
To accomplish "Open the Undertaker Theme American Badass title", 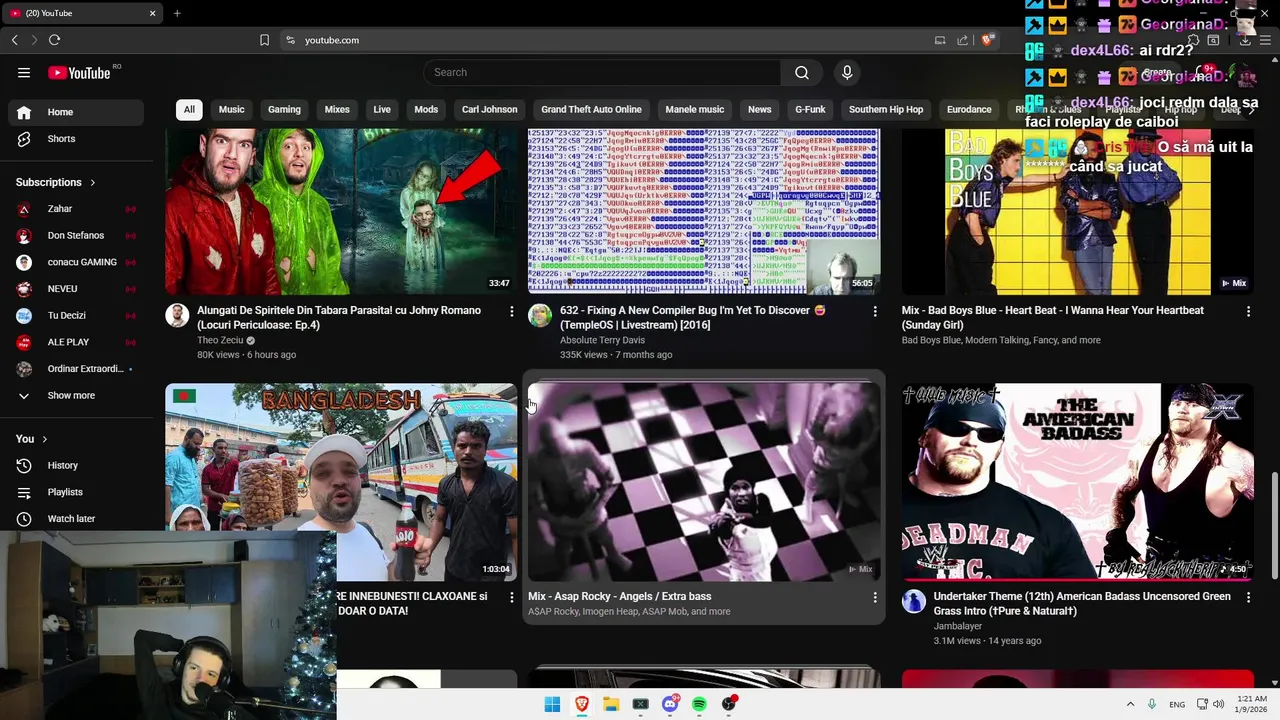I will click(x=1082, y=603).
